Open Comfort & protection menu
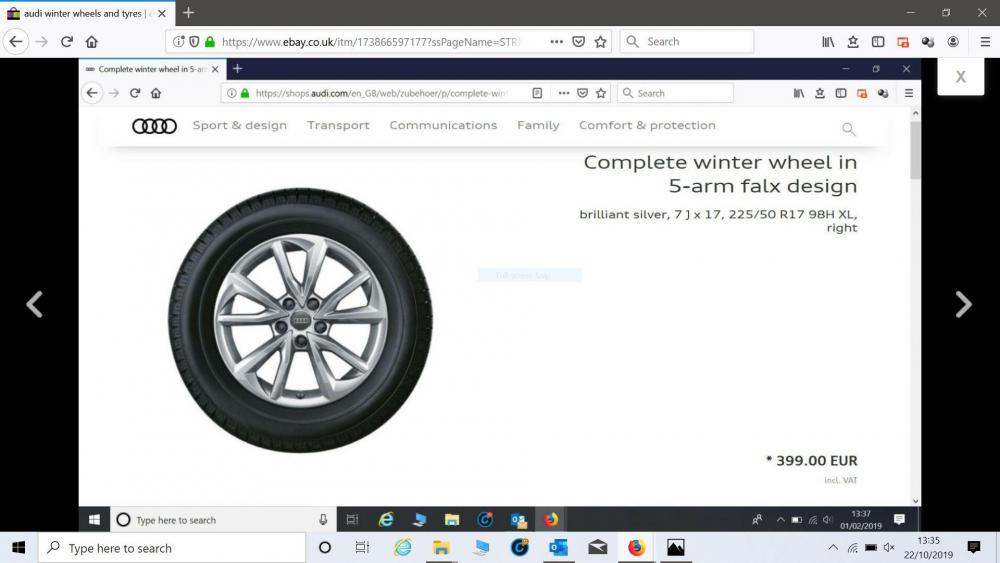This screenshot has width=1000, height=563. [x=647, y=126]
